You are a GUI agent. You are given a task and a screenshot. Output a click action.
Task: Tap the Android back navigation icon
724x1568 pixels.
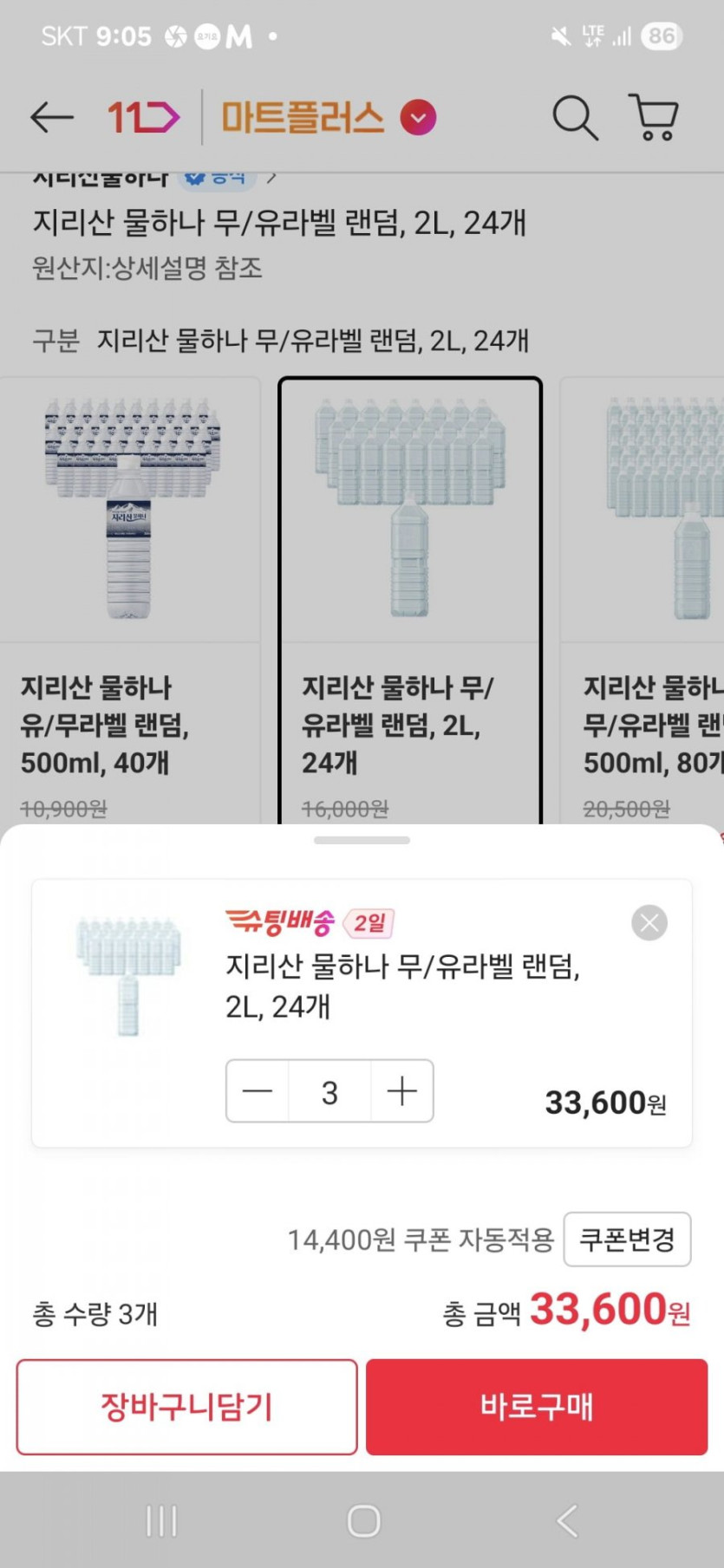coord(567,1520)
